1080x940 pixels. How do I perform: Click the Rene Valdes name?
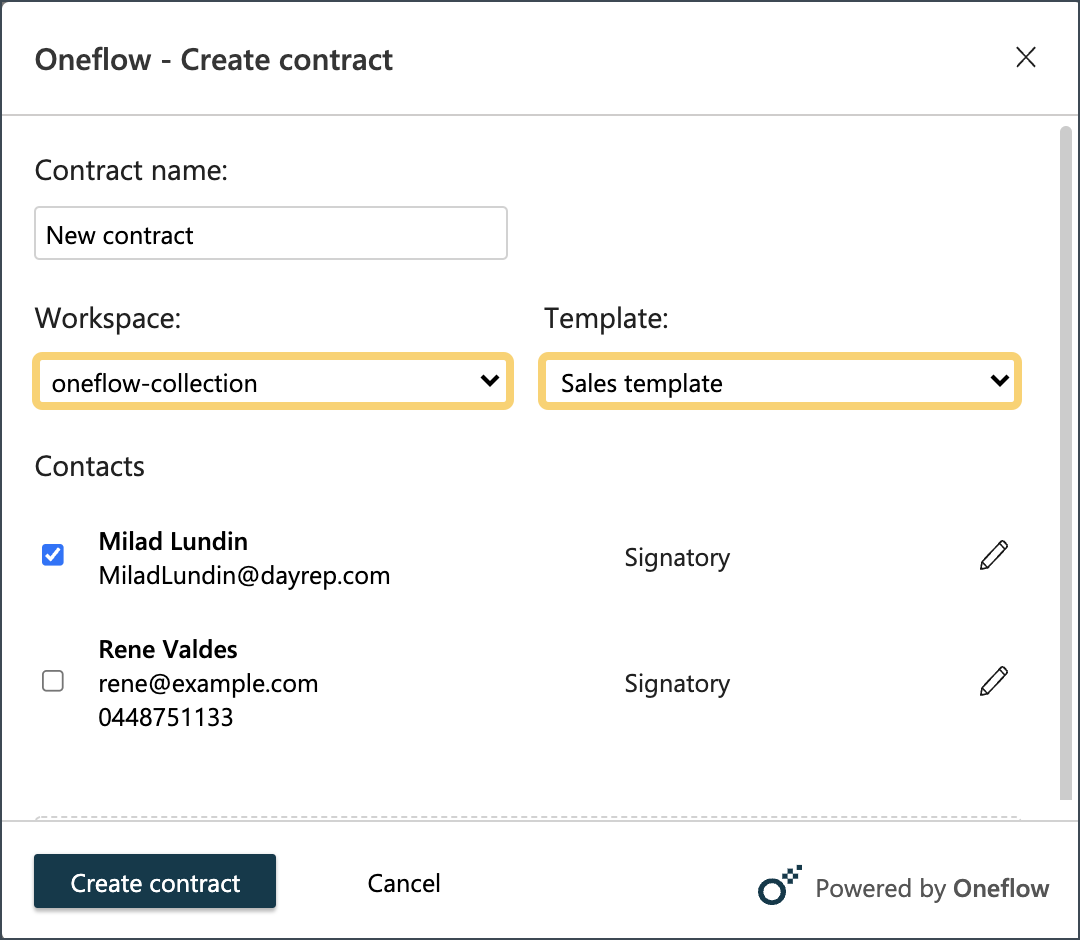pos(168,649)
